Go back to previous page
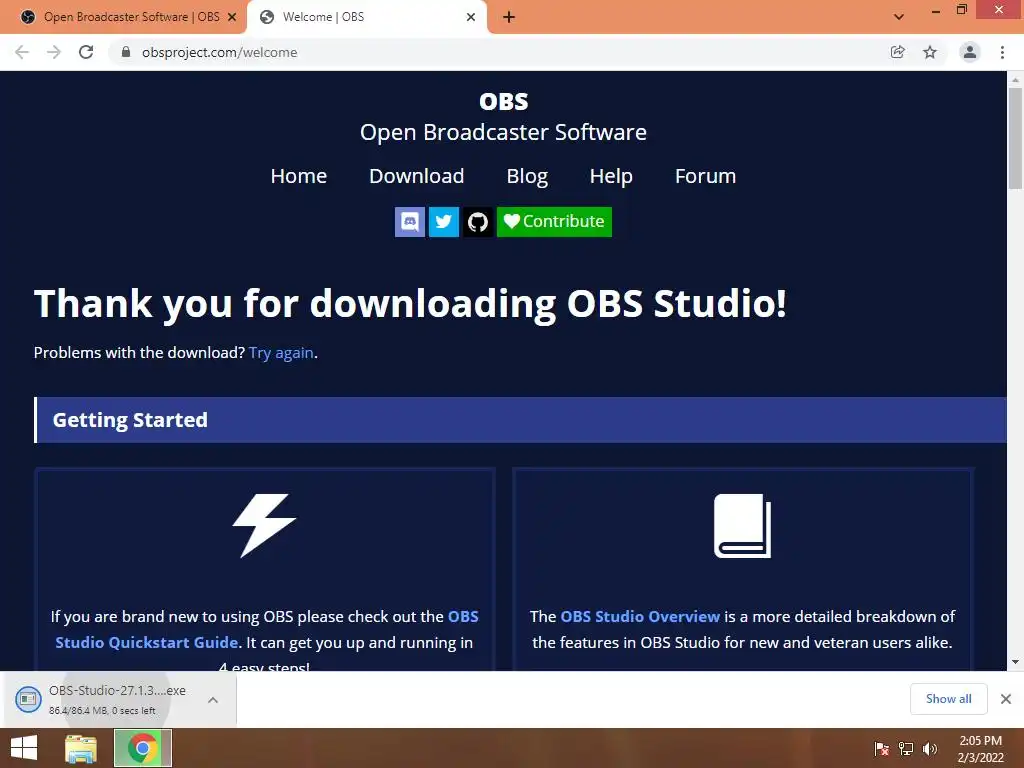 (22, 52)
